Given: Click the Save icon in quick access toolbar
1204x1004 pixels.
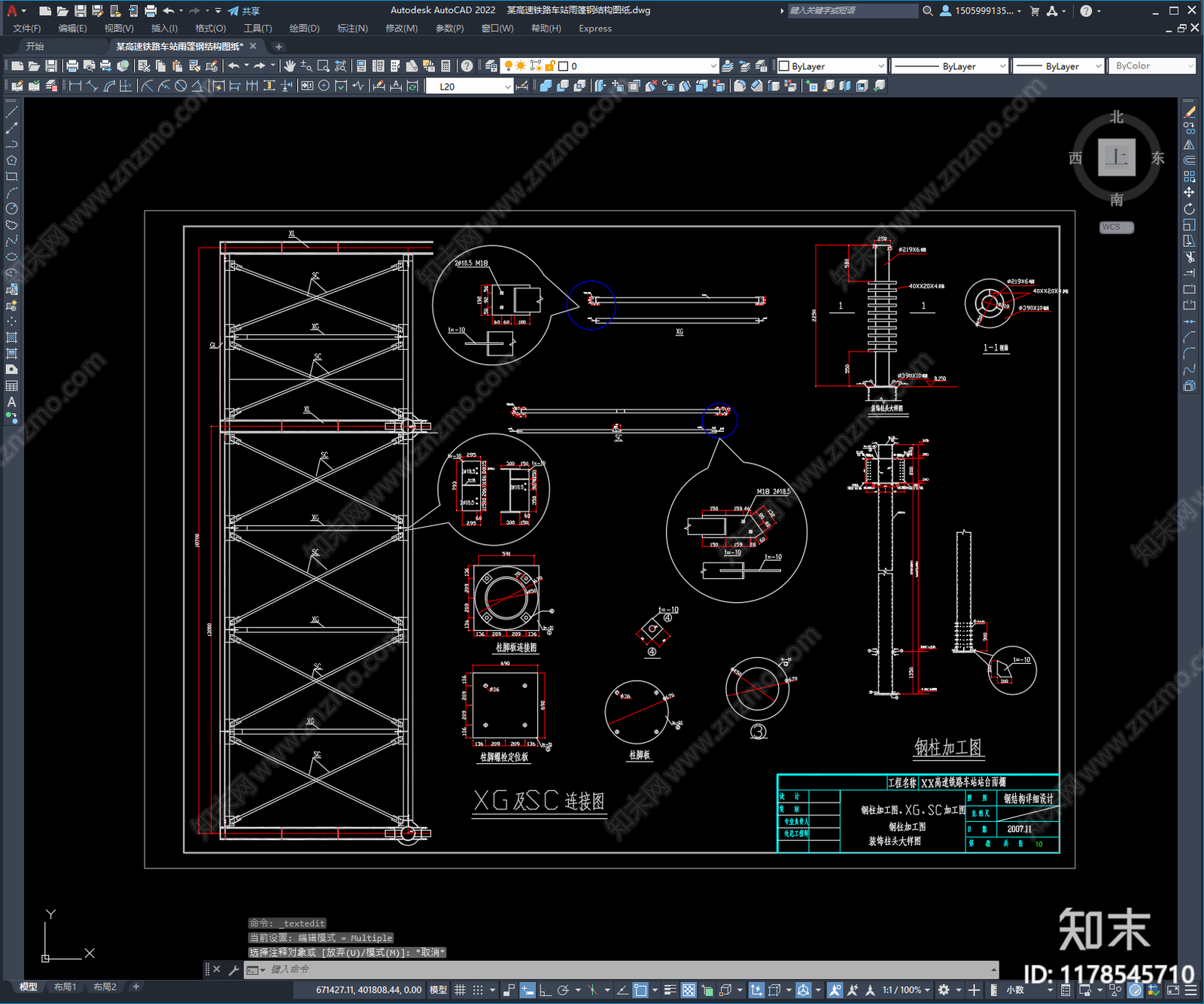Looking at the screenshot, I should (80, 11).
